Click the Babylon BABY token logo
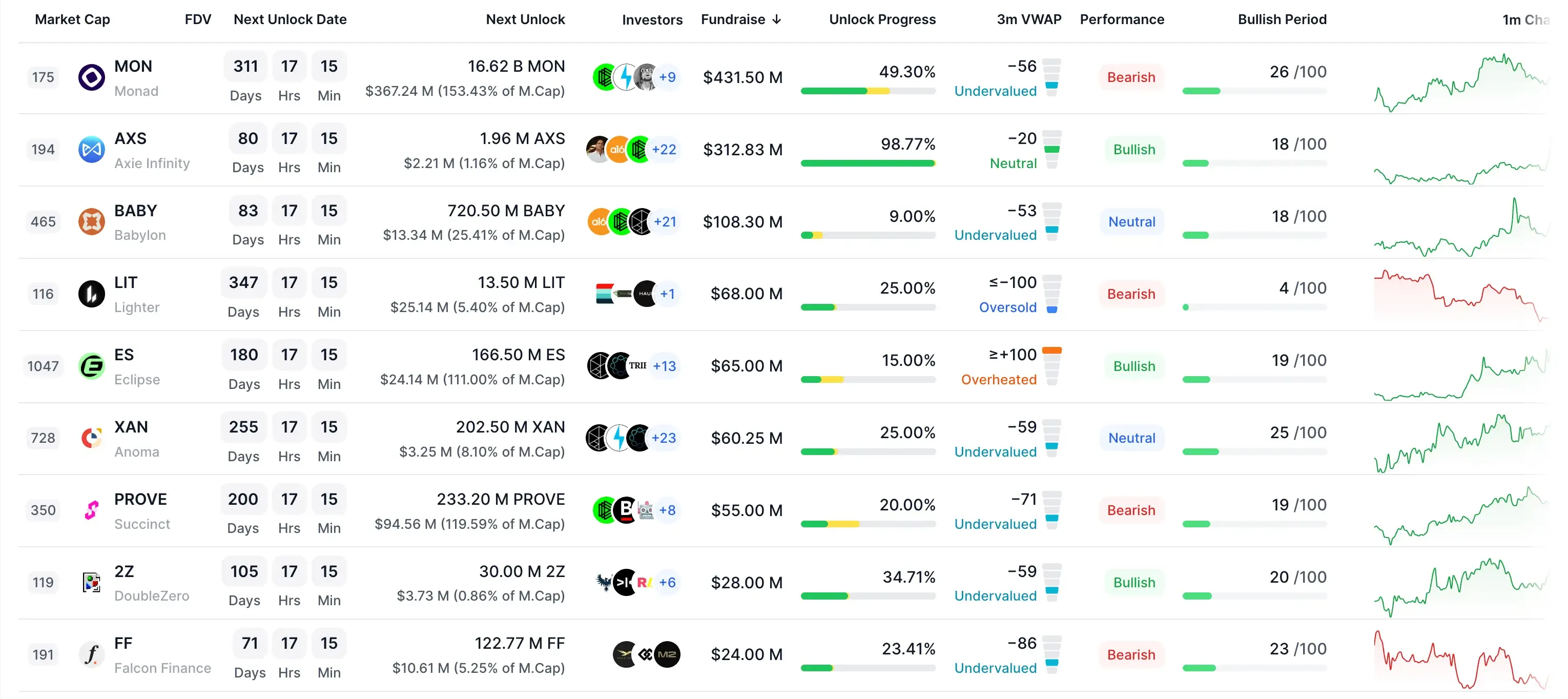Viewport: 1568px width, 699px height. [91, 221]
